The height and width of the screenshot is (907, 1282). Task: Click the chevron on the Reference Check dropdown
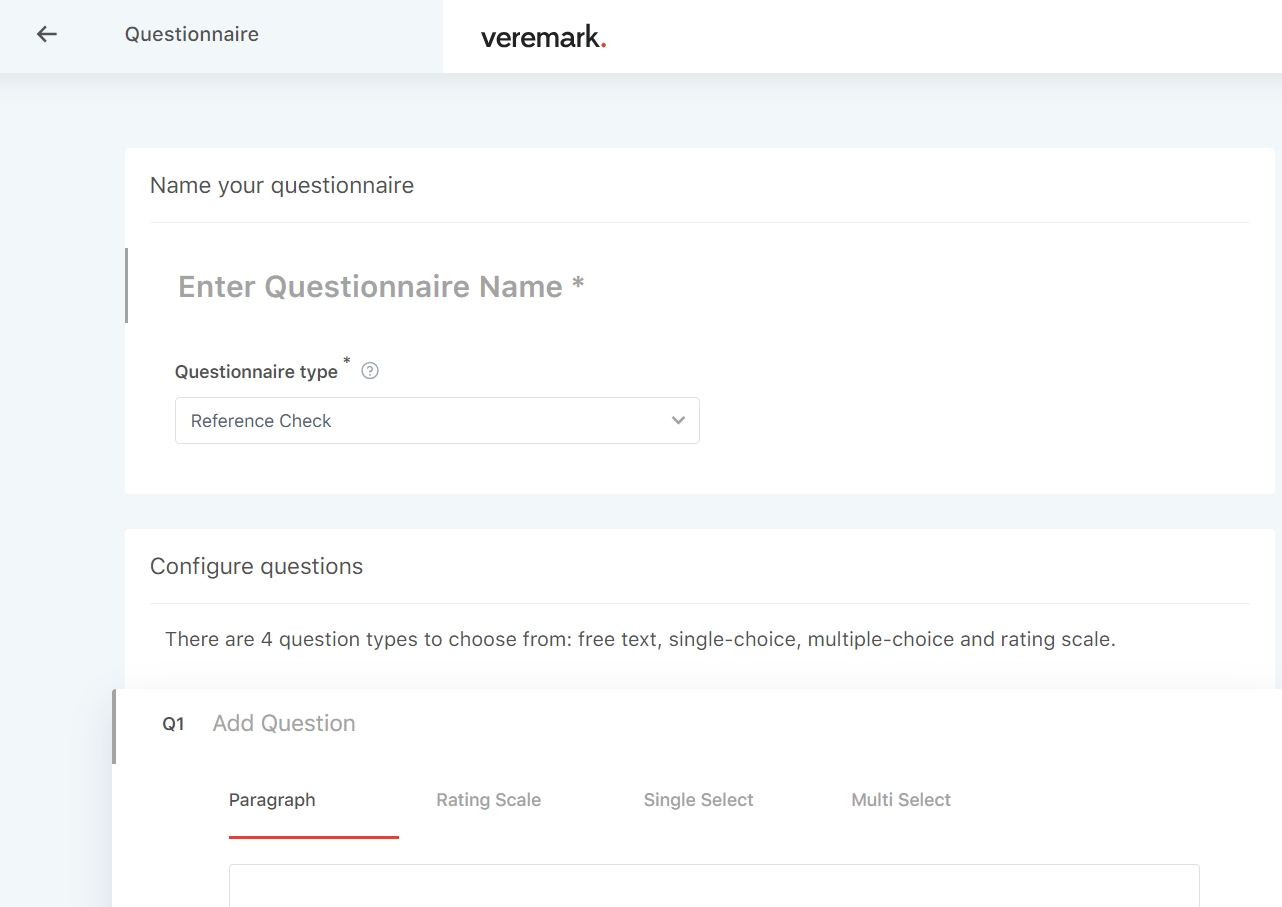tap(677, 420)
